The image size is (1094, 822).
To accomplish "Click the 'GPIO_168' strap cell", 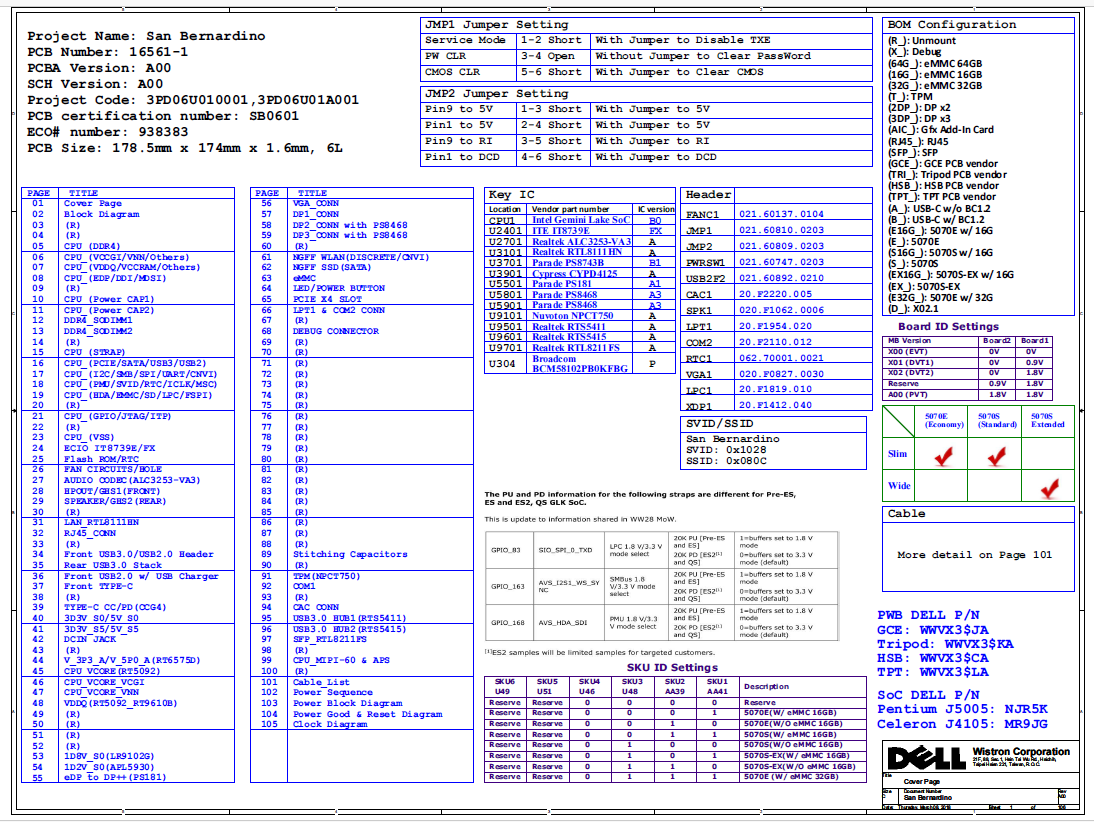I will coord(507,622).
